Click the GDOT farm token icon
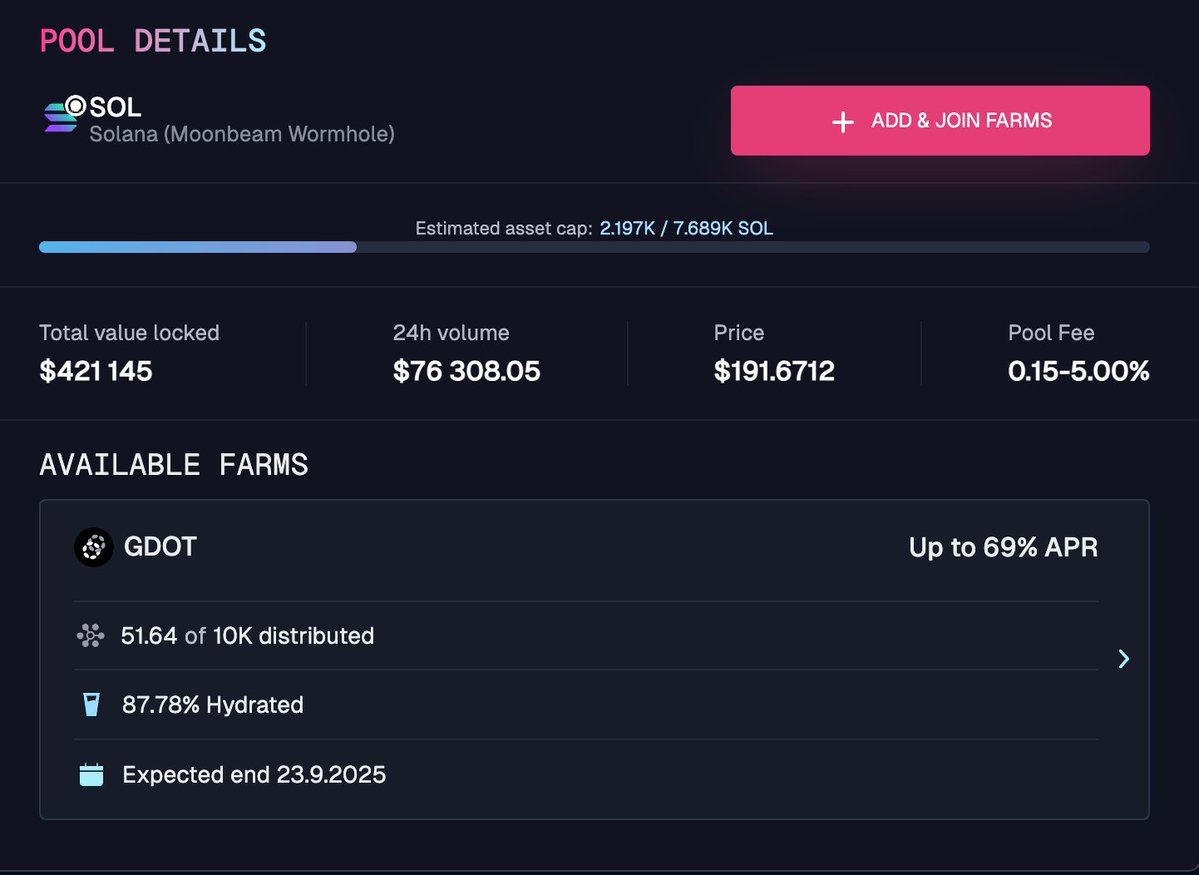This screenshot has width=1199, height=875. click(94, 547)
